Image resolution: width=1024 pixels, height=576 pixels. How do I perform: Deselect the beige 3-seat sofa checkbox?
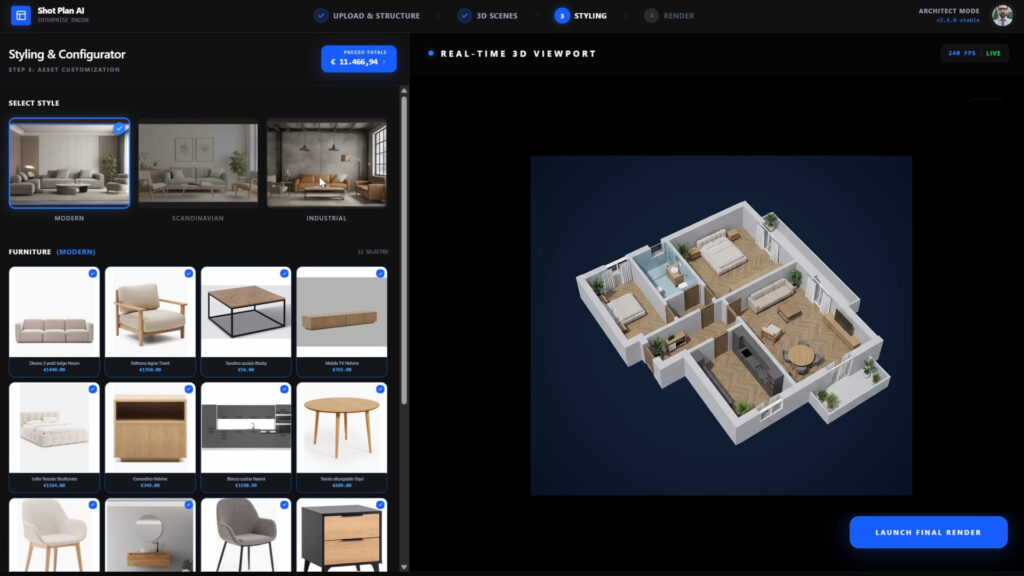coord(92,273)
